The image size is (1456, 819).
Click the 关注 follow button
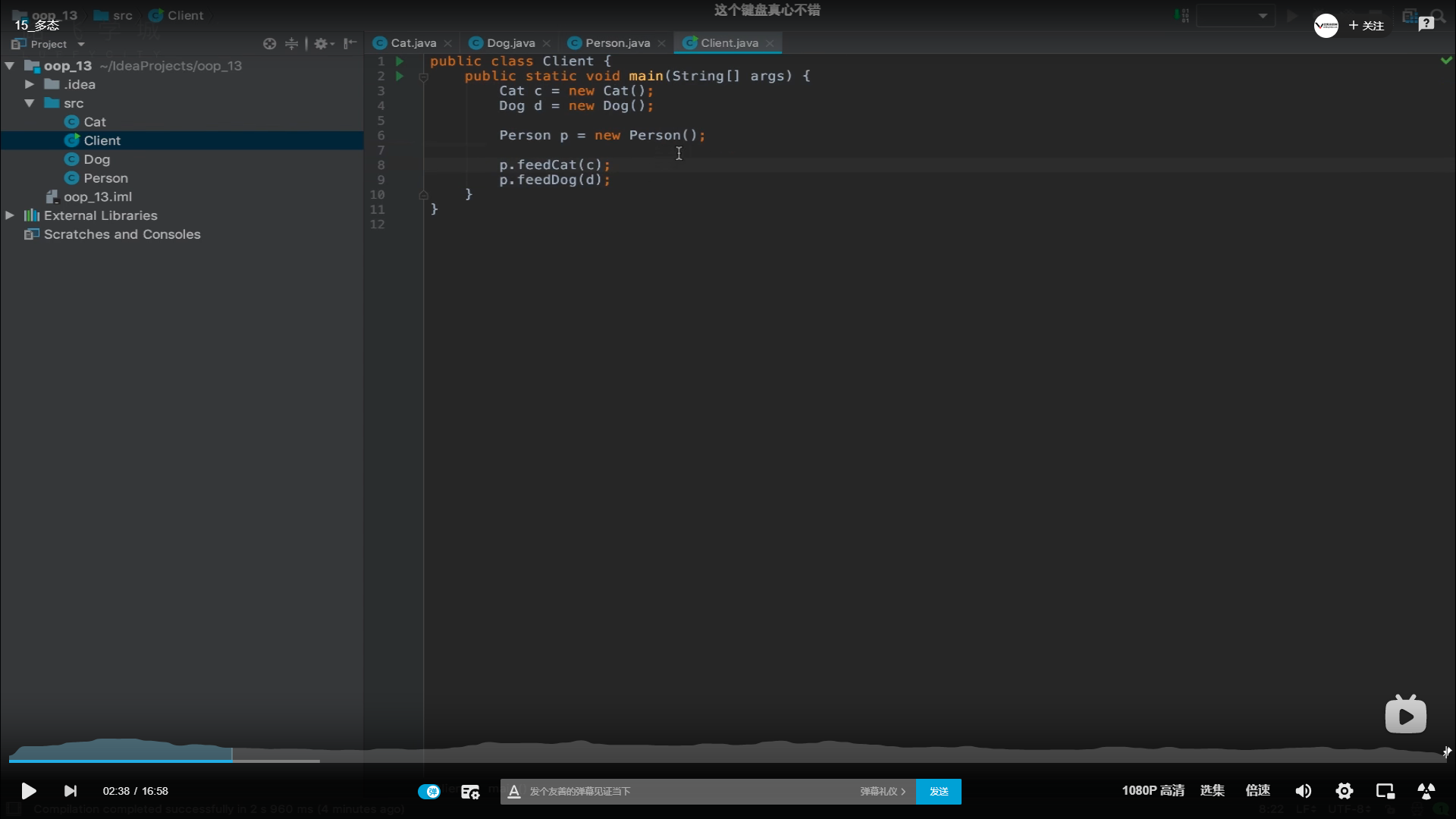click(x=1367, y=25)
